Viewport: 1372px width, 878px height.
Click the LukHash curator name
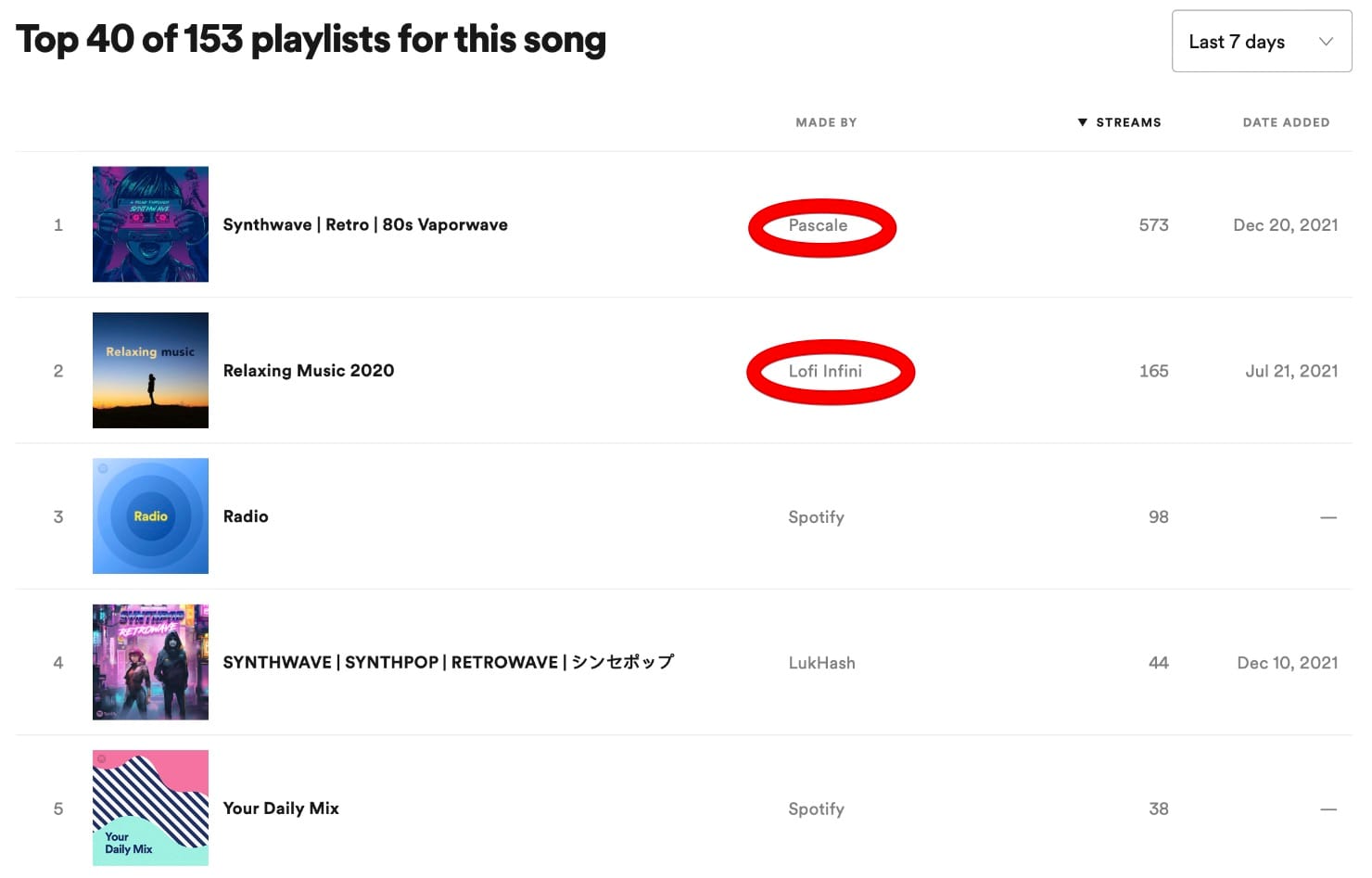click(821, 662)
